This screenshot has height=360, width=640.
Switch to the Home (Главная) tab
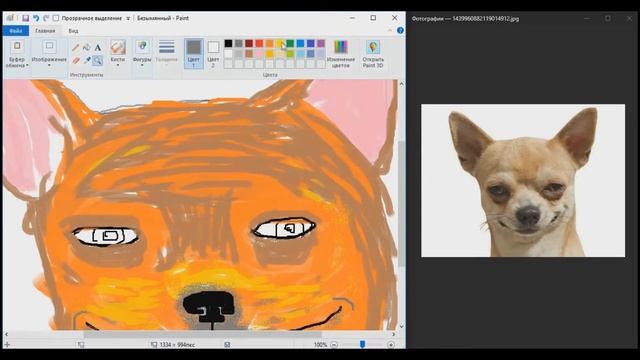pyautogui.click(x=45, y=31)
